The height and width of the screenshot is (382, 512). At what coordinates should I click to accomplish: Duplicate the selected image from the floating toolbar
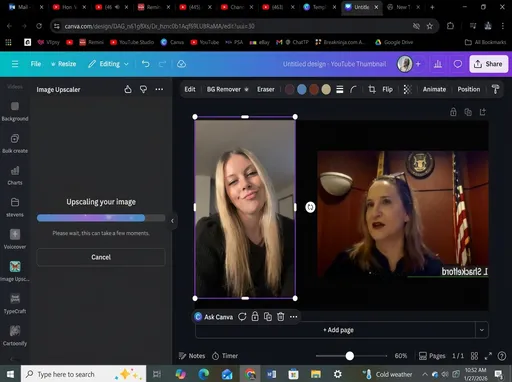tap(268, 316)
